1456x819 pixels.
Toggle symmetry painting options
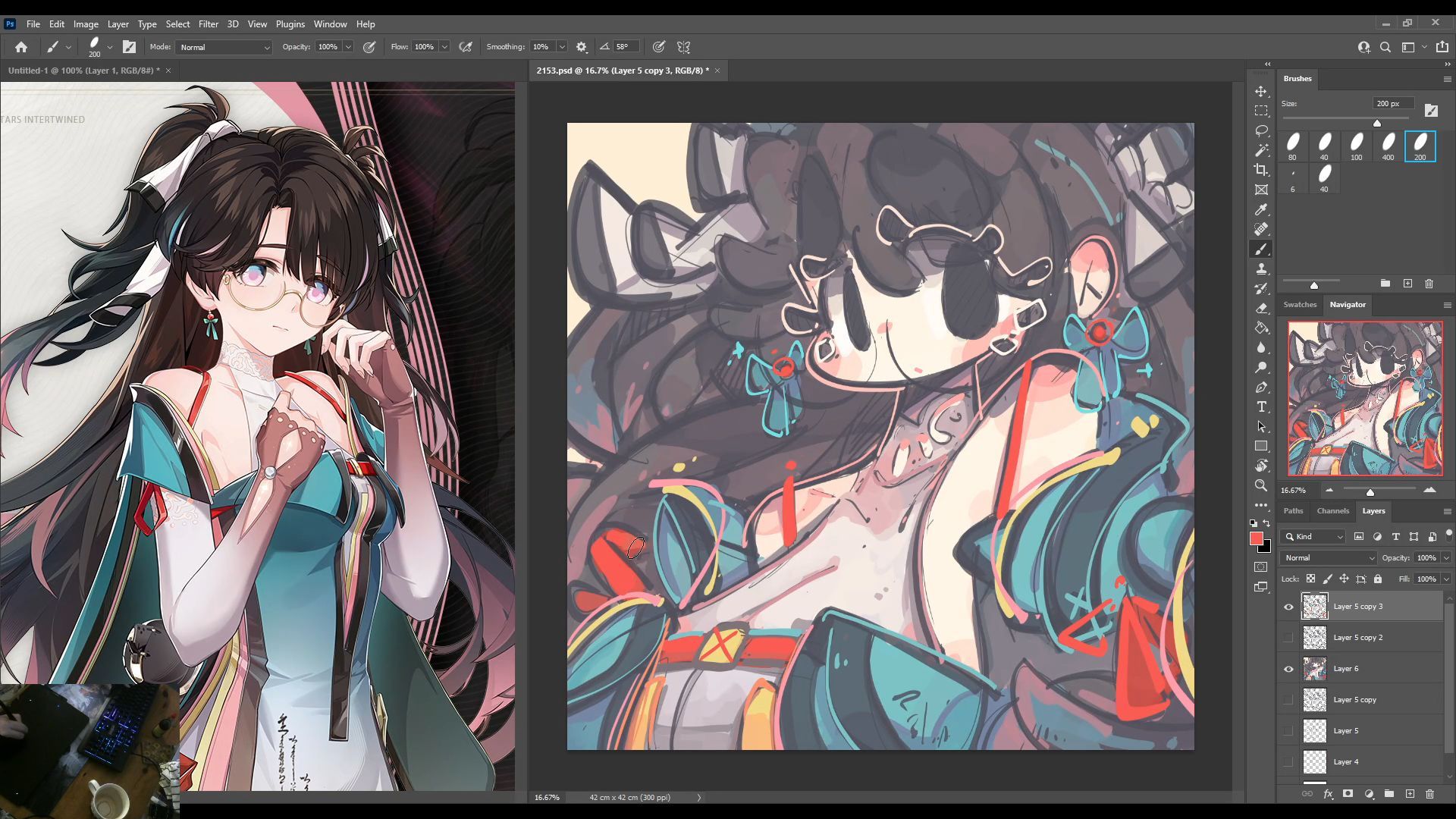[x=683, y=47]
